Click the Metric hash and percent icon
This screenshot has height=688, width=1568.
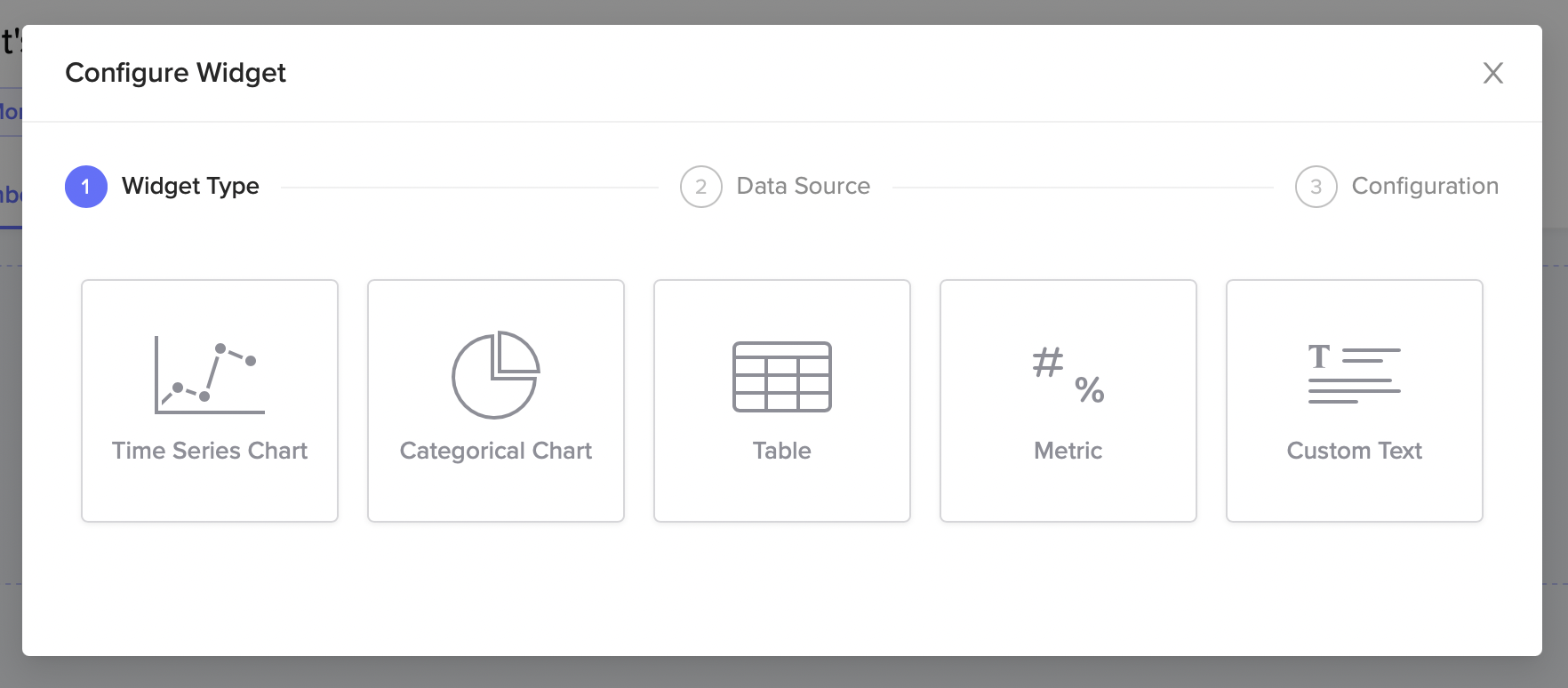click(x=1068, y=375)
